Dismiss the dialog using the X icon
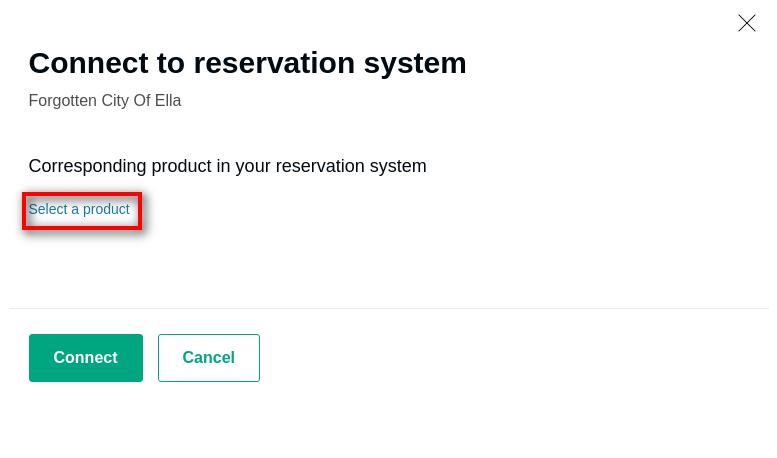 [746, 23]
